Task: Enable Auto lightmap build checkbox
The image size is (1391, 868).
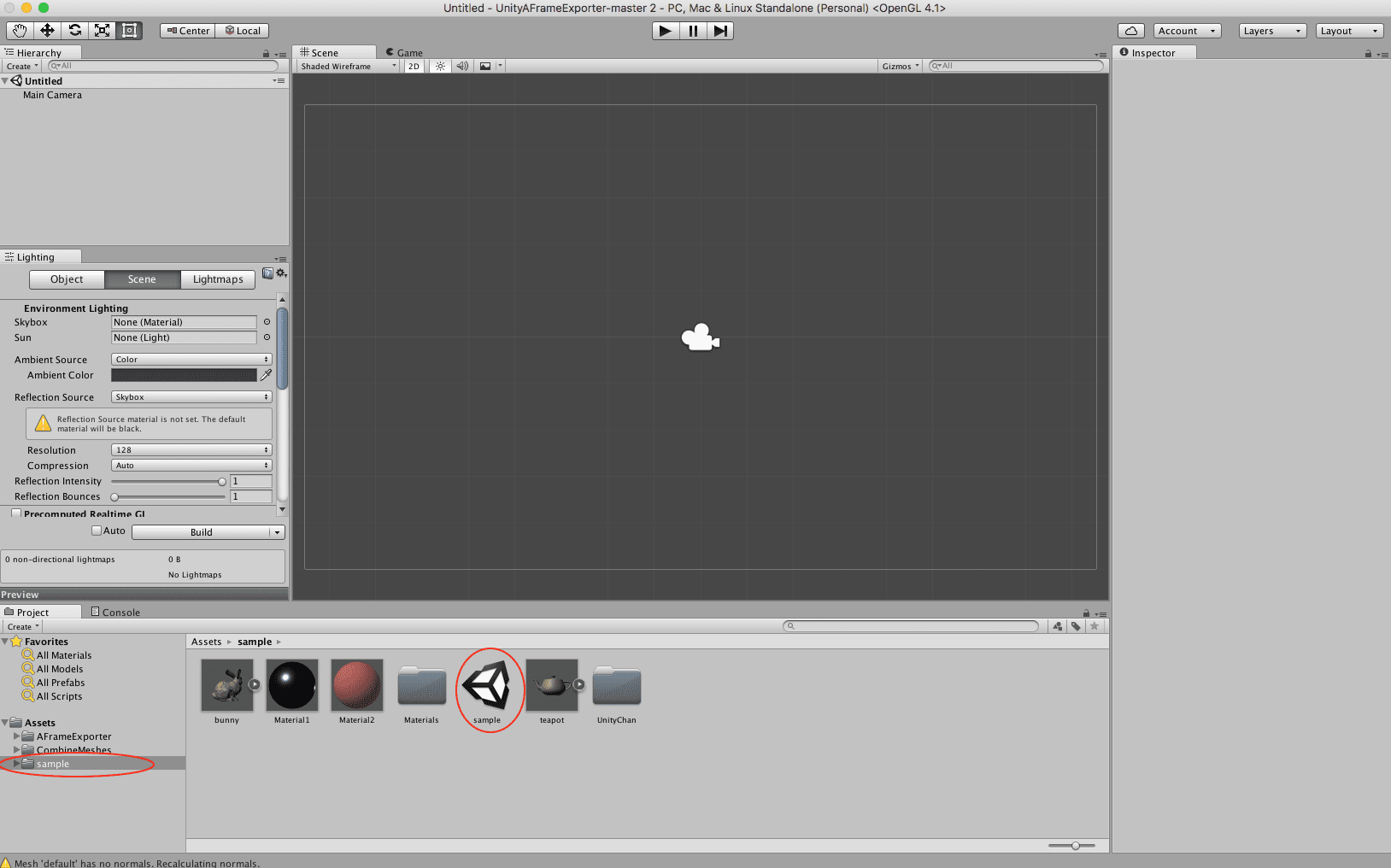Action: tap(97, 531)
